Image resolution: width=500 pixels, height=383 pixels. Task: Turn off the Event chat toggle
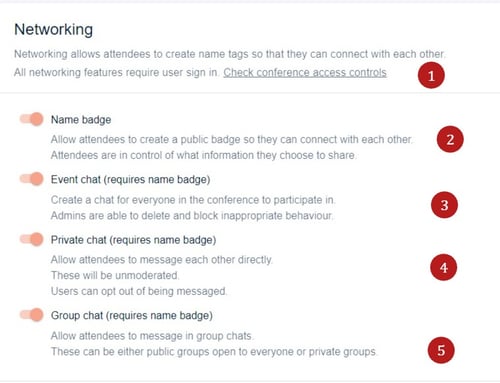[32, 179]
